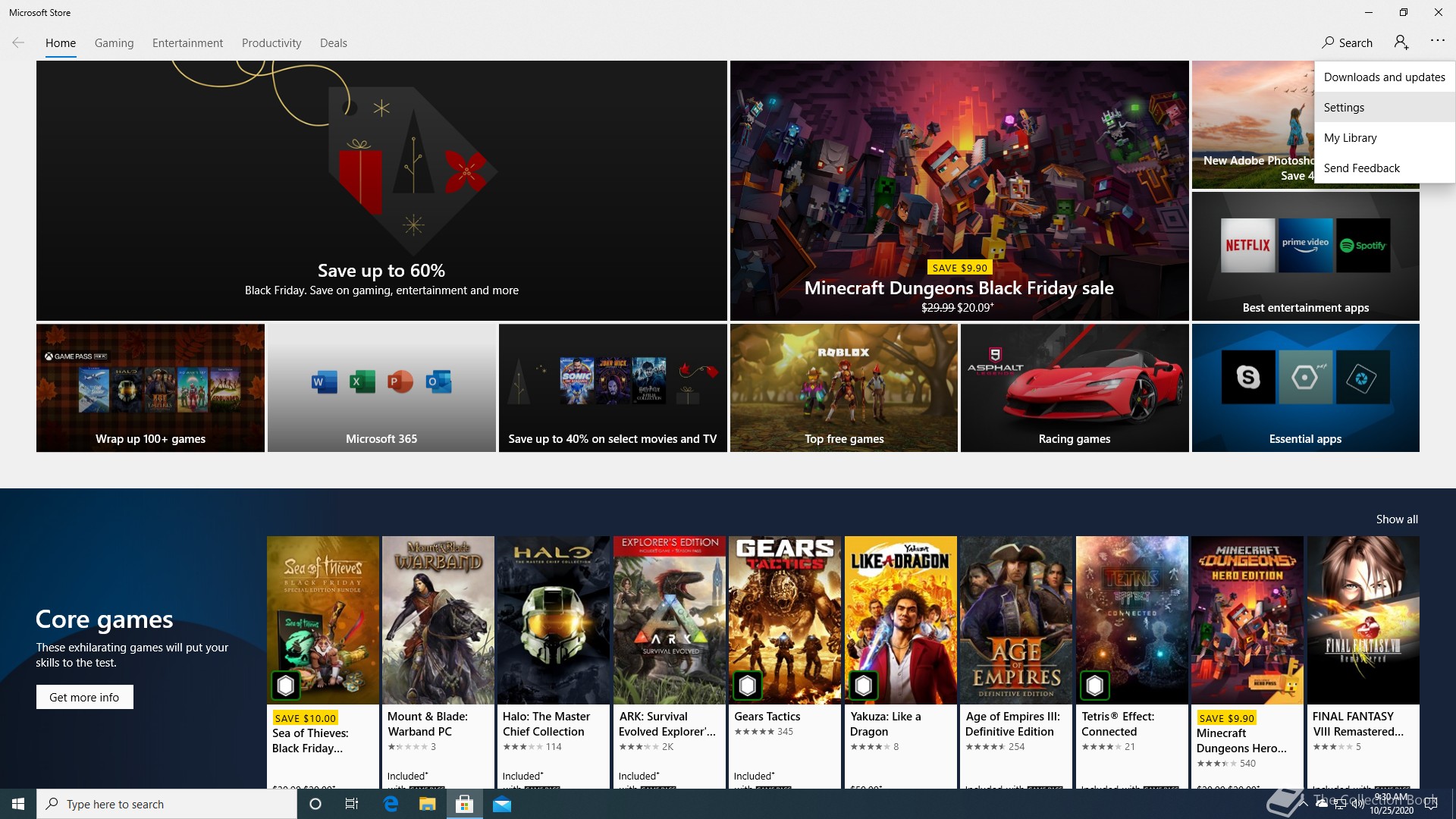Open the Productivity tab
The height and width of the screenshot is (819, 1456).
271,43
